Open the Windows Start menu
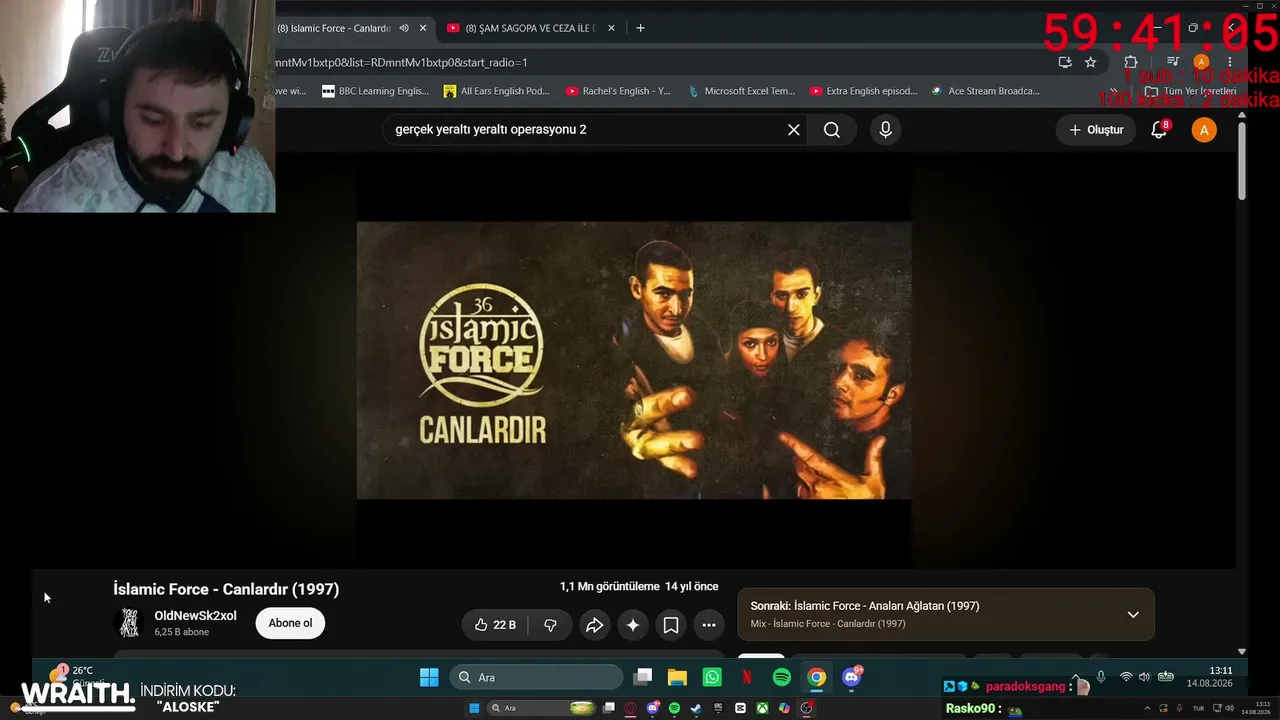The height and width of the screenshot is (720, 1280). pyautogui.click(x=429, y=677)
